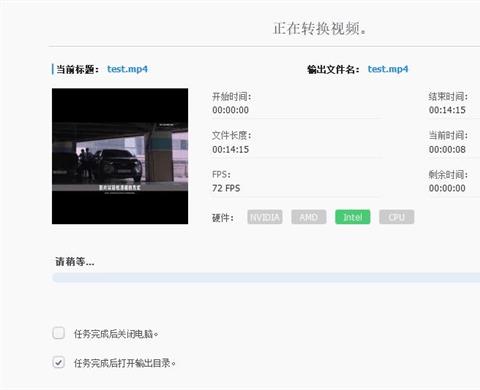480x390 pixels.
Task: Uncheck 任务完成后打开输出目录 checkbox
Action: click(59, 362)
